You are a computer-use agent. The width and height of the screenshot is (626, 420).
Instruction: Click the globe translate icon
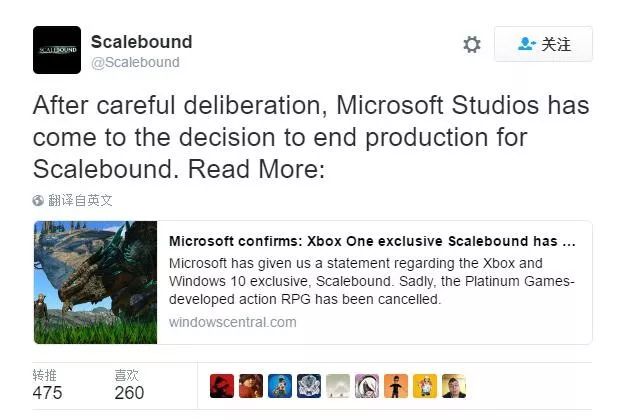tap(38, 200)
